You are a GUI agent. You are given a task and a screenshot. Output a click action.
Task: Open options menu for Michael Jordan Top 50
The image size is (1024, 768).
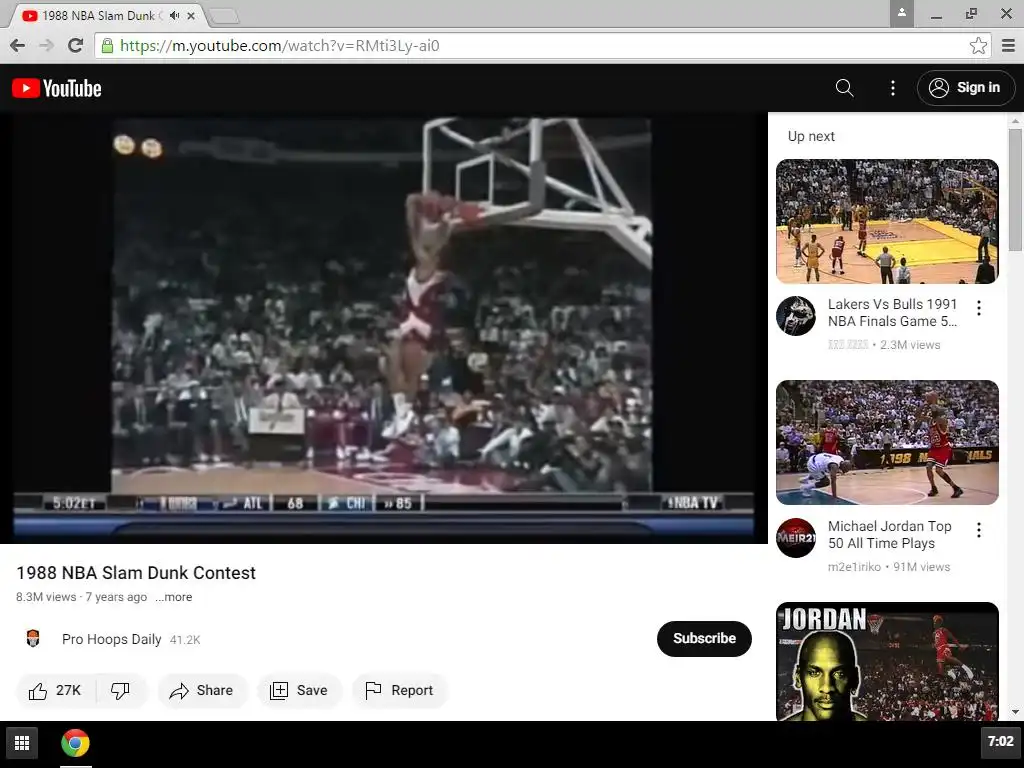coord(978,530)
